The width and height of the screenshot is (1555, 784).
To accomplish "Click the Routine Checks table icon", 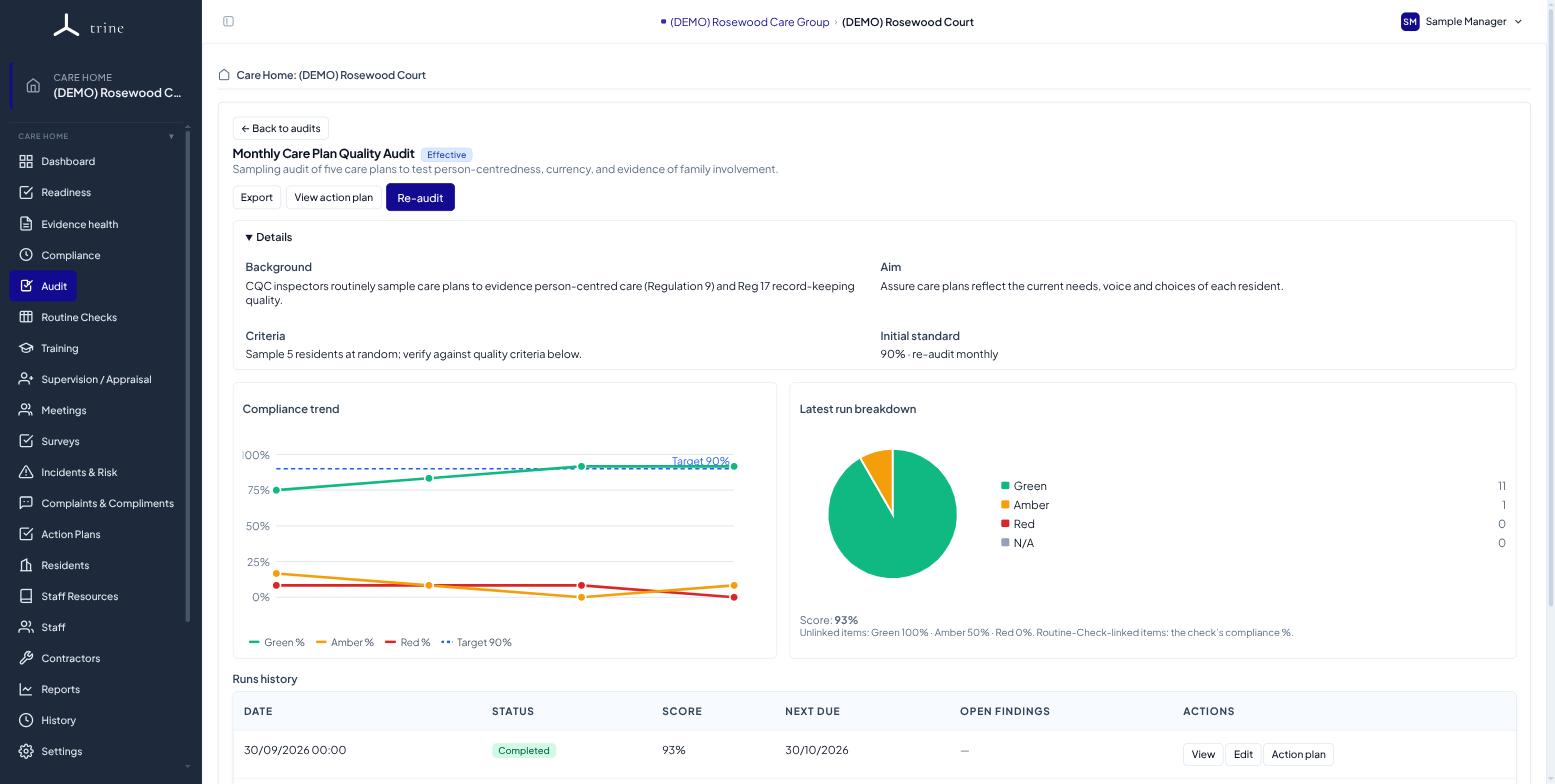I will [26, 317].
